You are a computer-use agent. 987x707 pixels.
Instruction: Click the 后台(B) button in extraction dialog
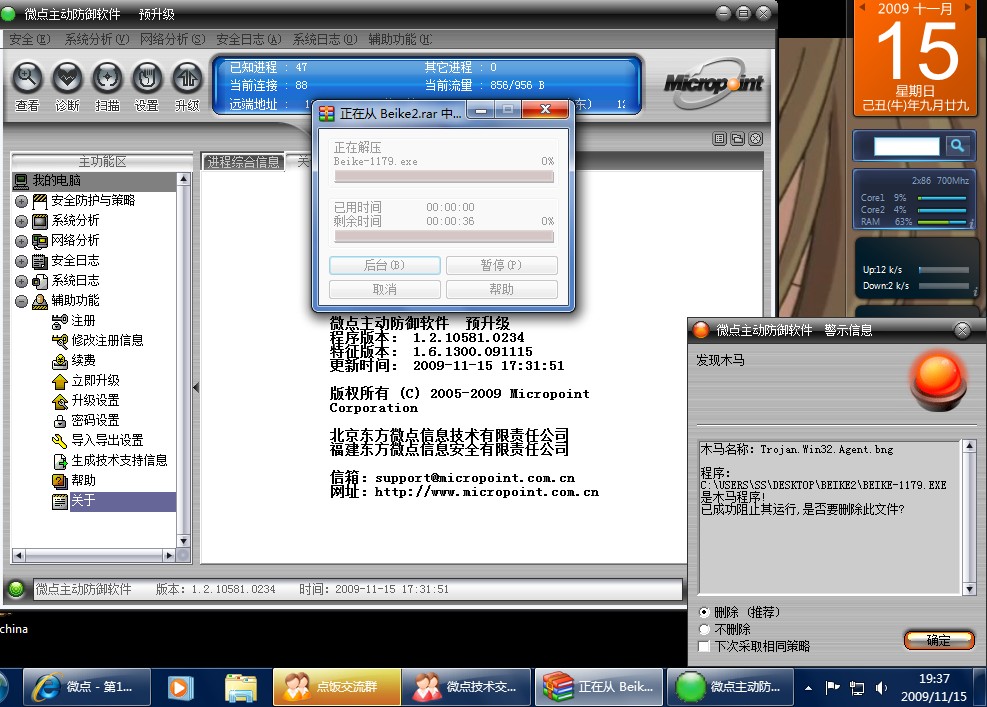pos(385,265)
